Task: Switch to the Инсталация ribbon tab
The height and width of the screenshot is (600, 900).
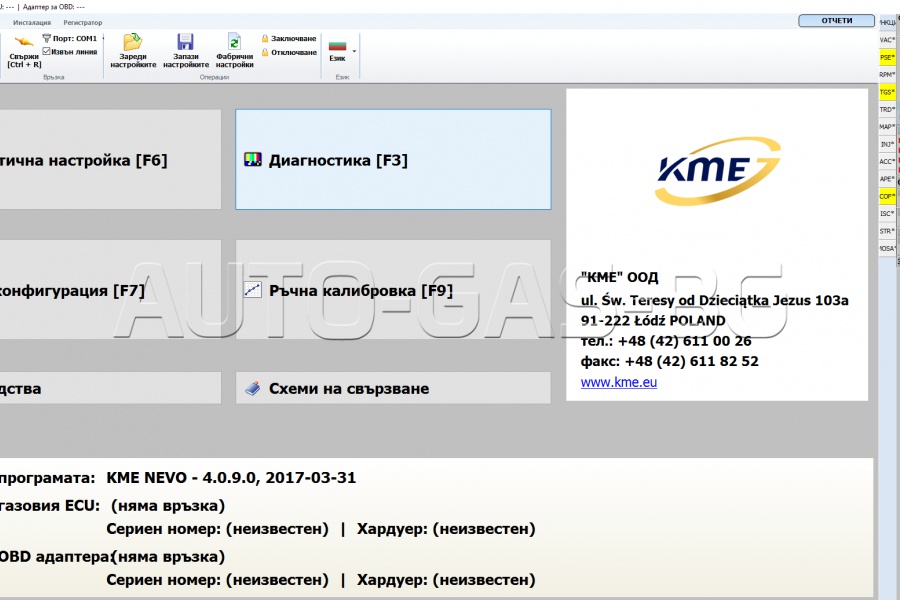Action: pyautogui.click(x=32, y=22)
